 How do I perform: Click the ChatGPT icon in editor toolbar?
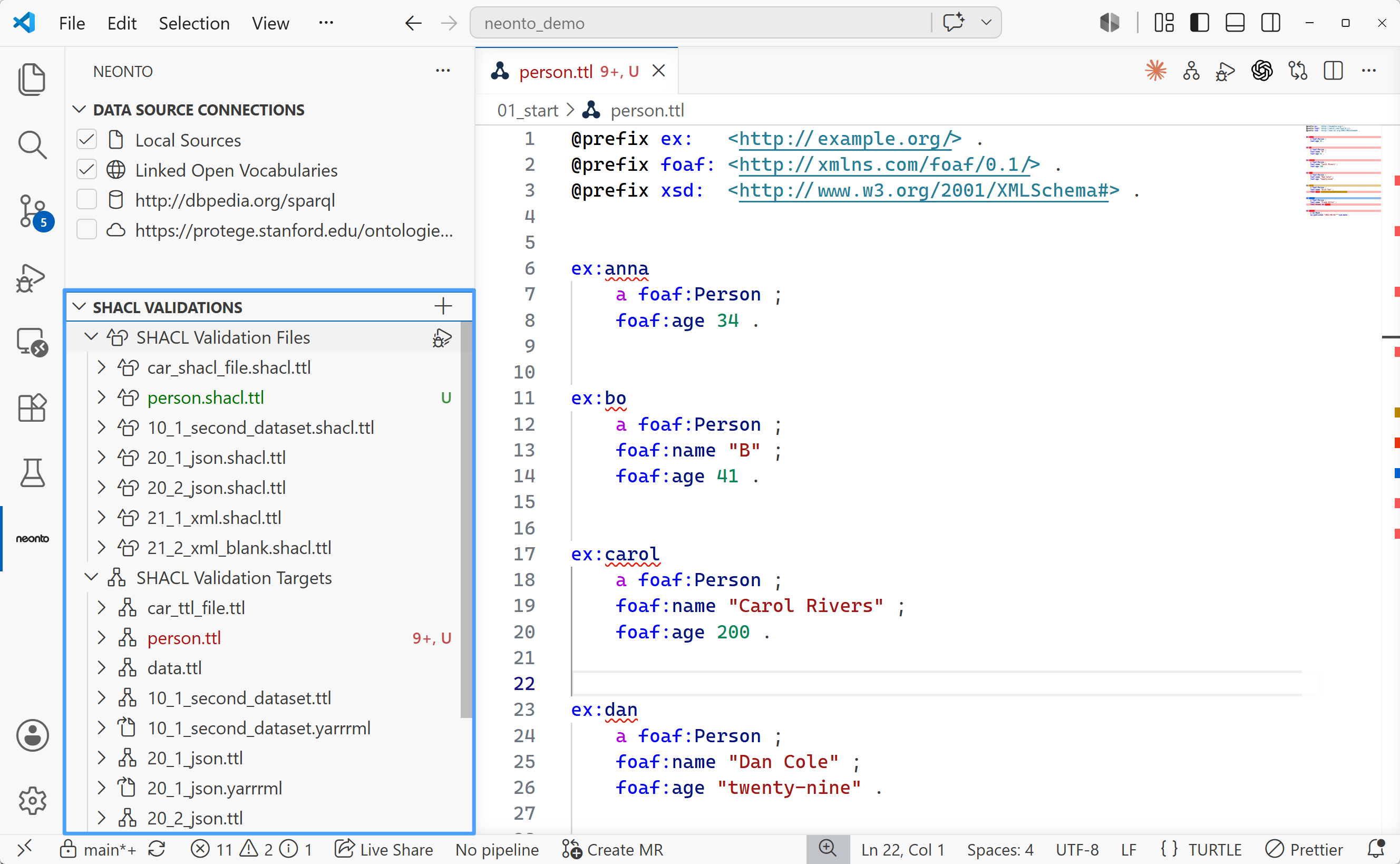pos(1262,71)
